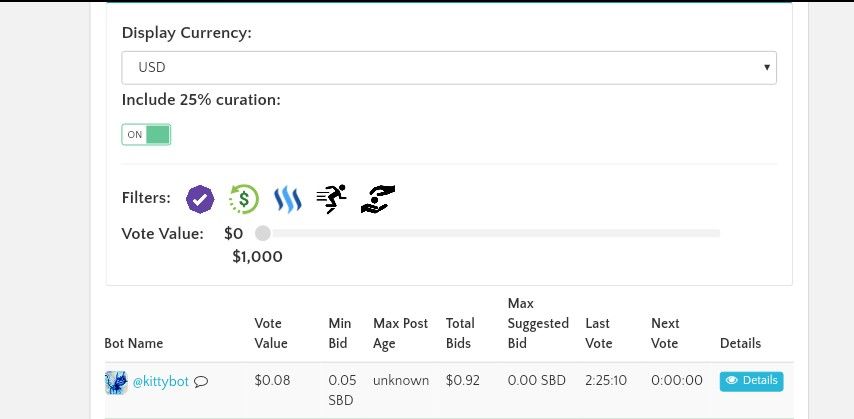Sort by the Total Bids column header
This screenshot has width=854, height=419.
pyautogui.click(x=460, y=333)
